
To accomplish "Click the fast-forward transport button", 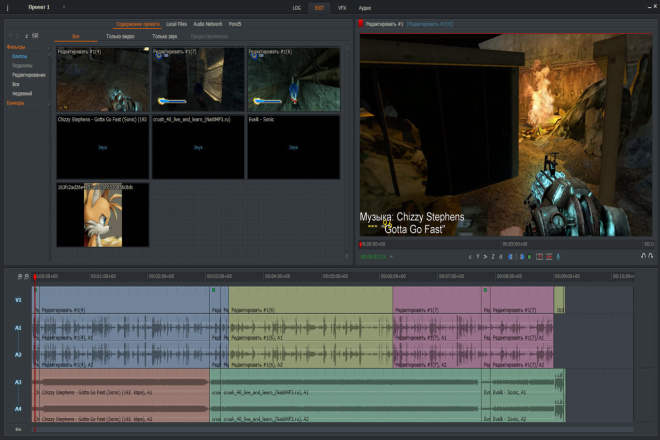I will (x=500, y=256).
